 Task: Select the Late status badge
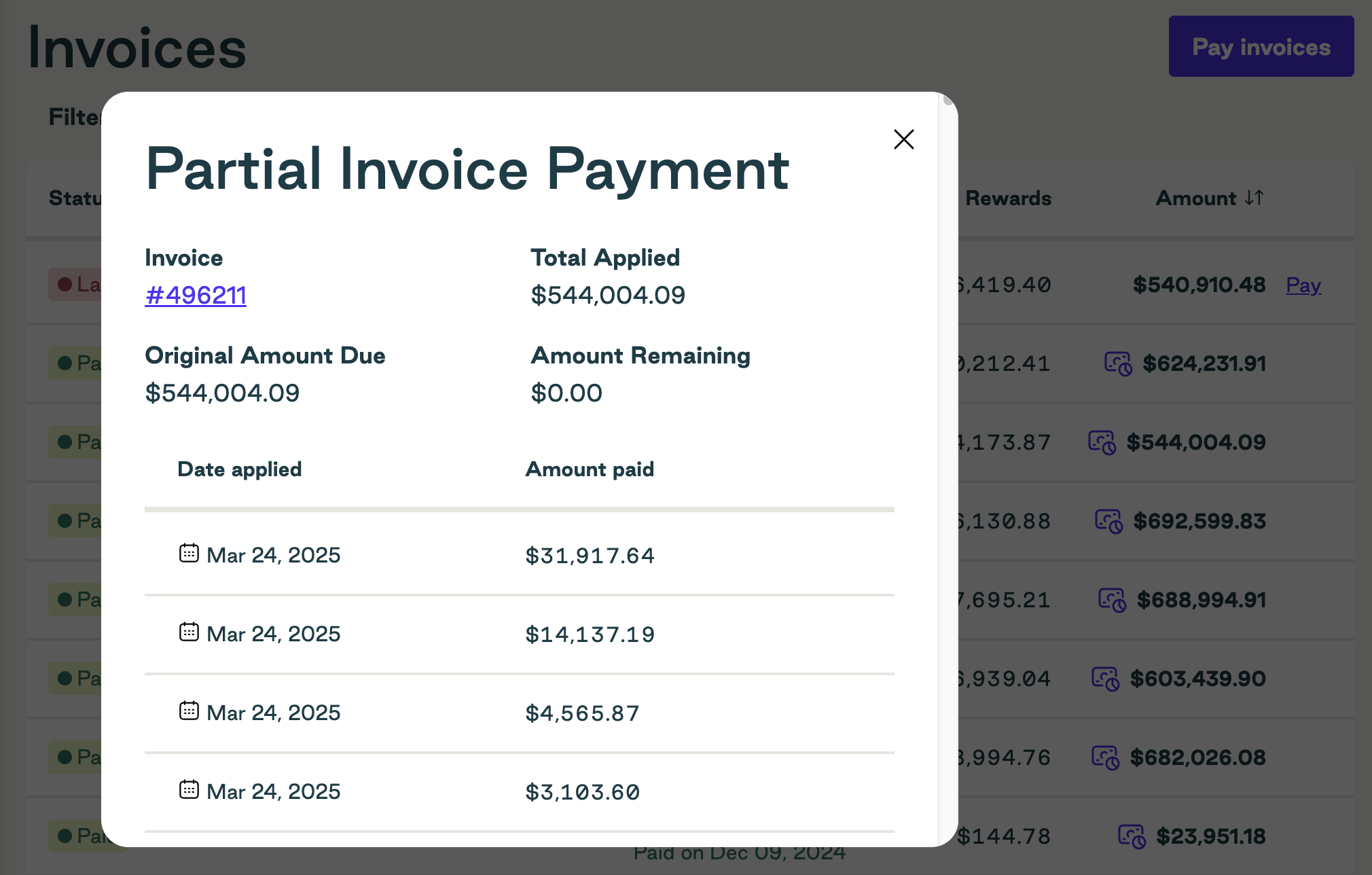[76, 284]
